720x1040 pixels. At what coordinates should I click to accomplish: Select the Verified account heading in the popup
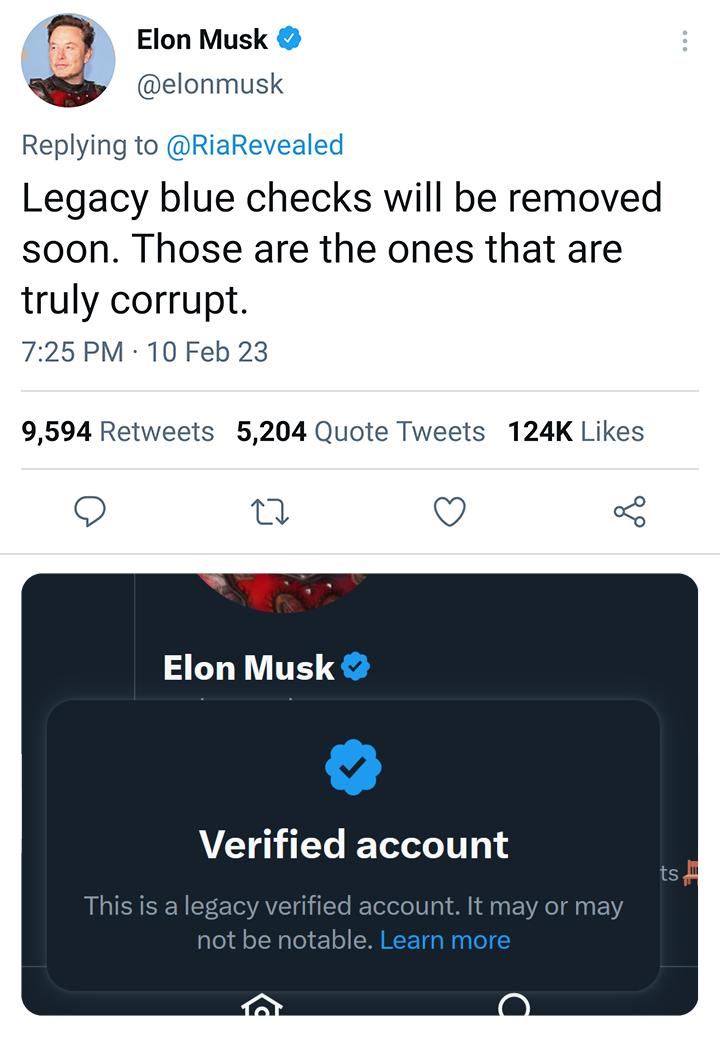pos(351,845)
